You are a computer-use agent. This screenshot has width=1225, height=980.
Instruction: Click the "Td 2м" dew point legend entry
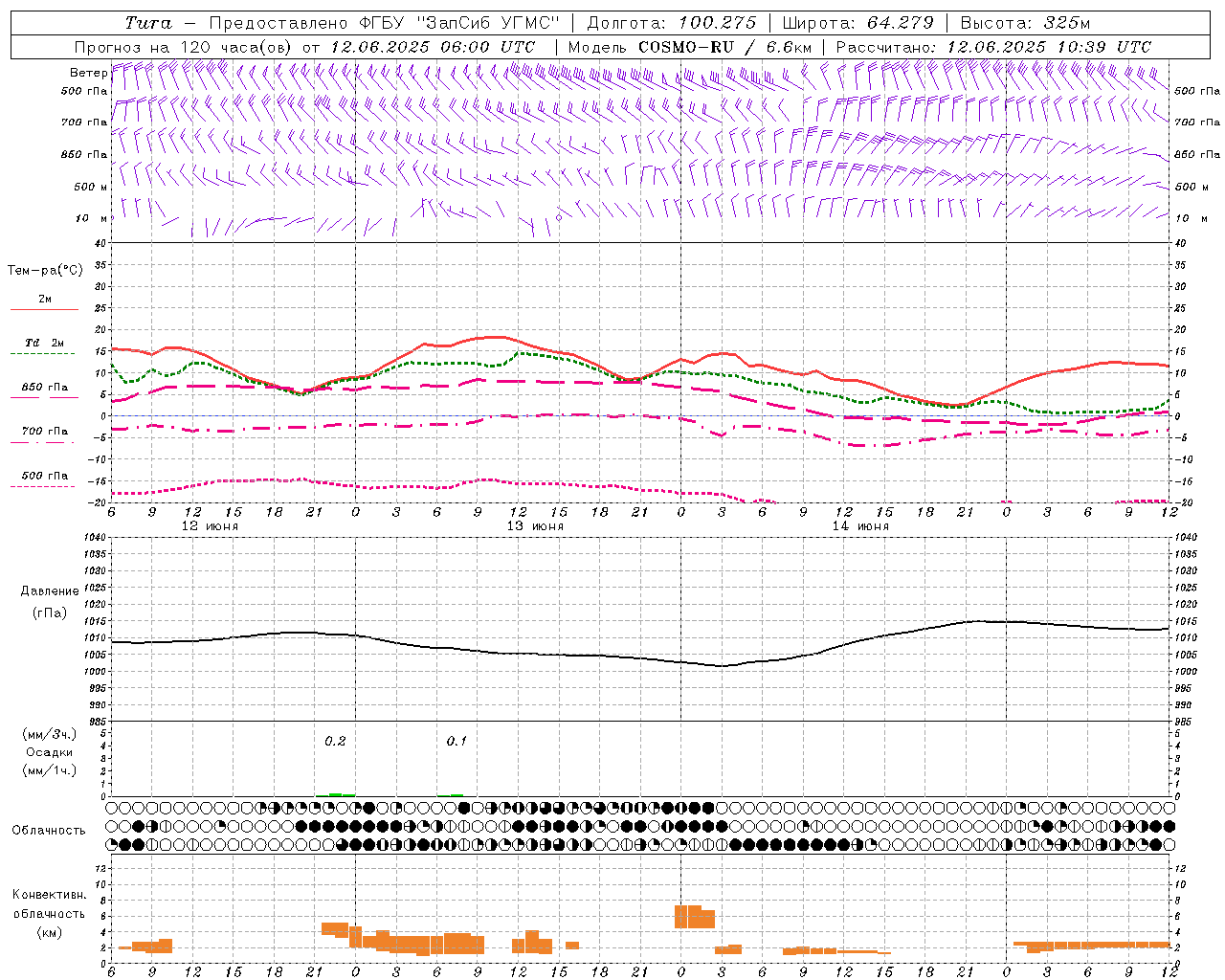pos(45,343)
